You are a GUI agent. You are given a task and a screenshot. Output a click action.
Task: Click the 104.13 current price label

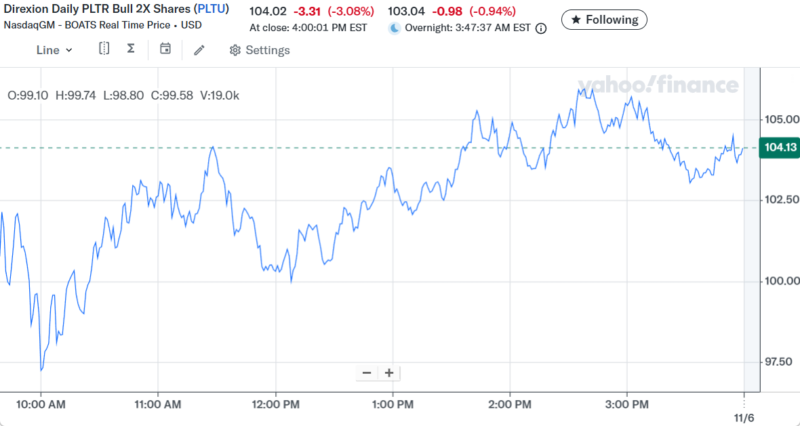click(x=779, y=148)
